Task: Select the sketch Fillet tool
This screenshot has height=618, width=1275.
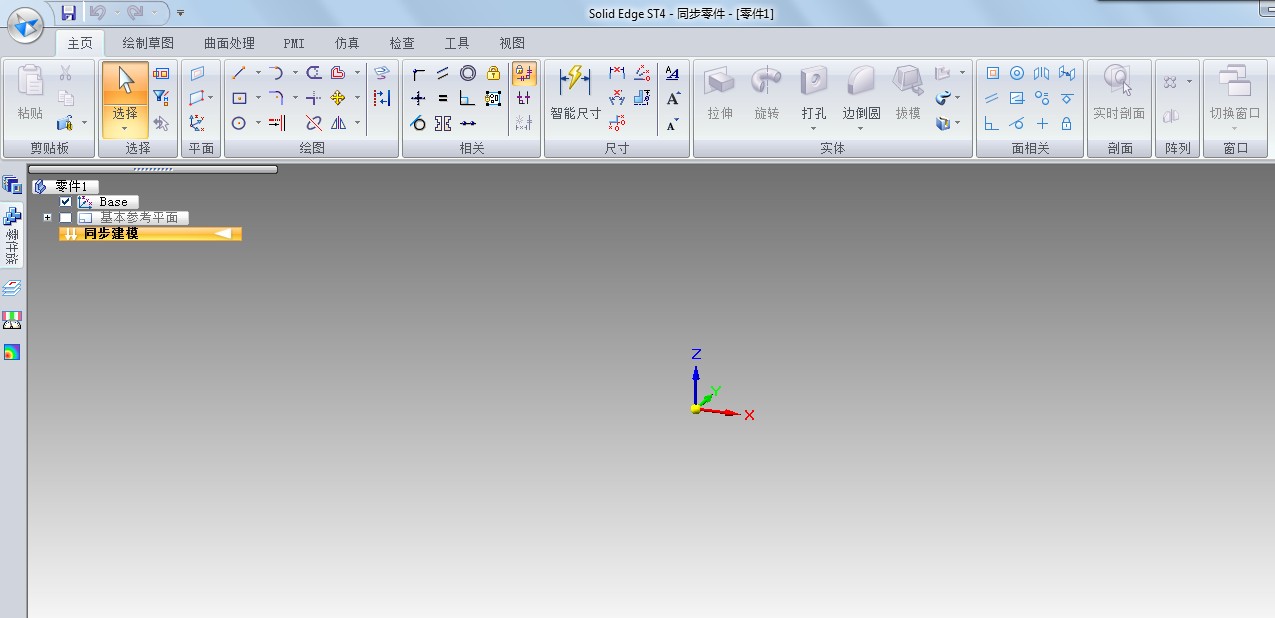Action: coord(276,98)
